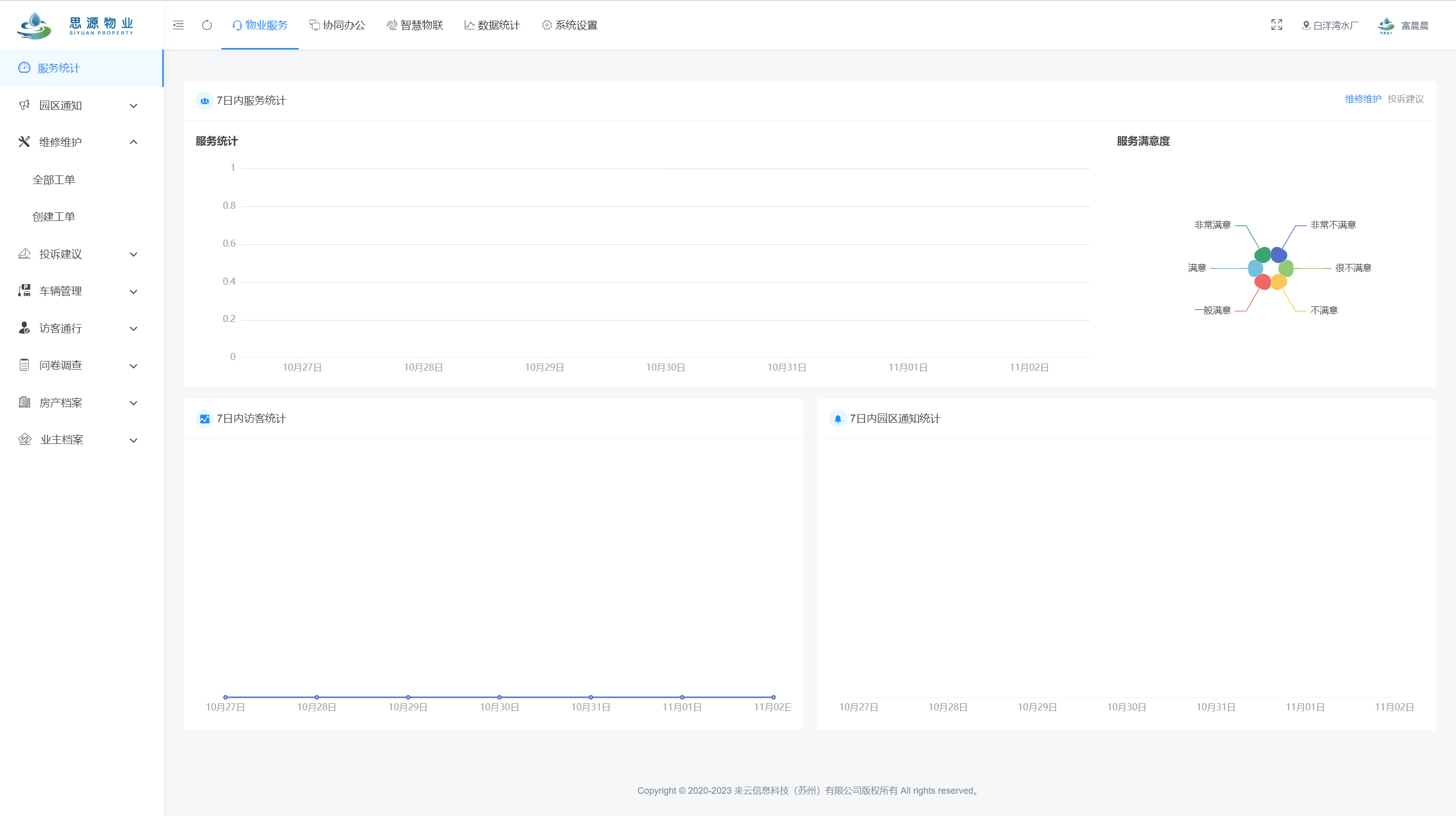Collapse the sidebar with the menu fold icon
Viewport: 1456px width, 816px height.
[x=178, y=25]
